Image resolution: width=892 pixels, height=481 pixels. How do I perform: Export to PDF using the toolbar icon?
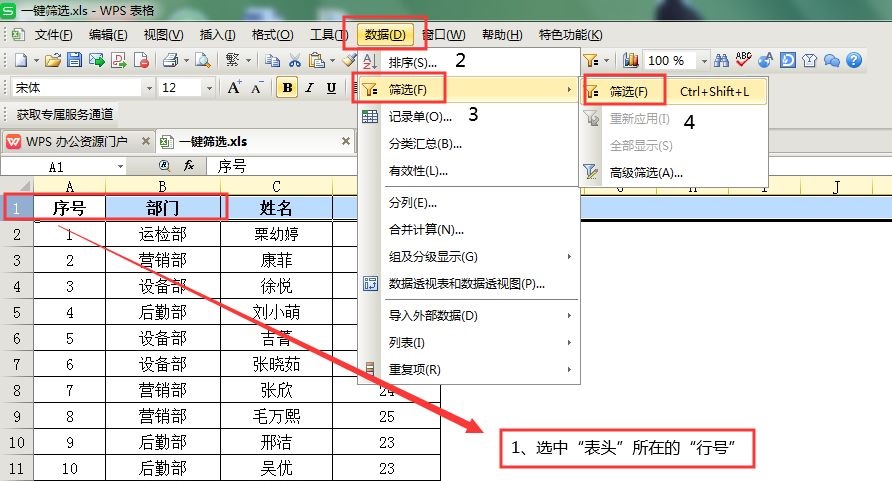pyautogui.click(x=118, y=60)
